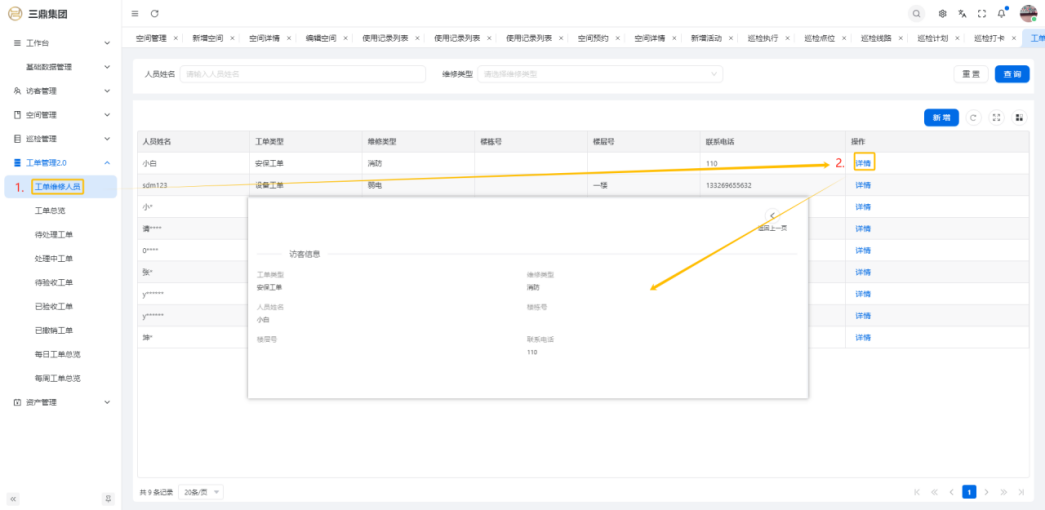Image resolution: width=1045 pixels, height=510 pixels.
Task: Expand the 访客管理 sidebar menu
Action: [60, 91]
